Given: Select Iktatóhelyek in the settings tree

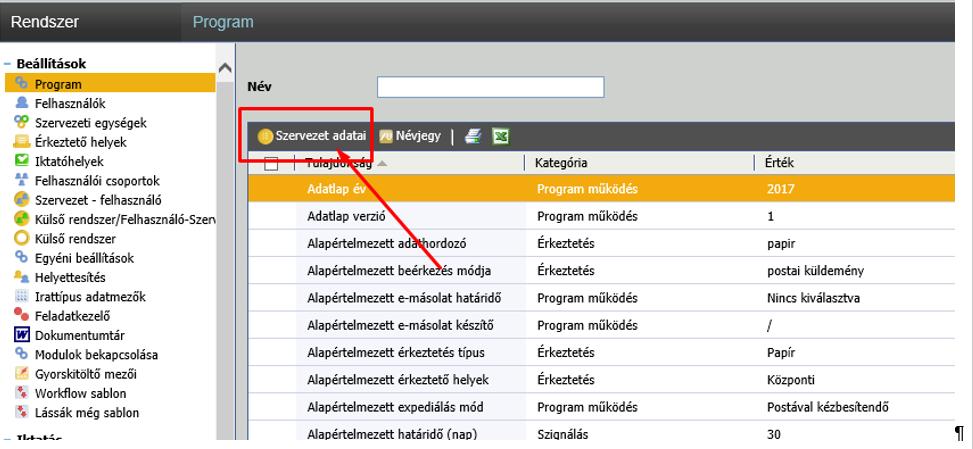Looking at the screenshot, I should pyautogui.click(x=69, y=161).
